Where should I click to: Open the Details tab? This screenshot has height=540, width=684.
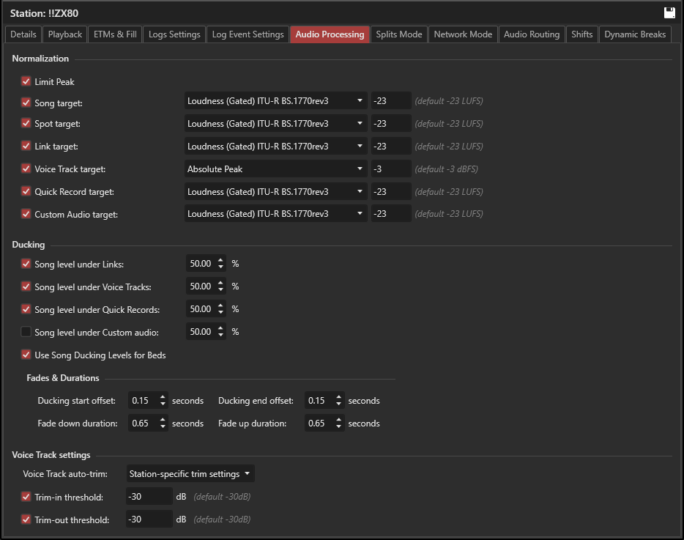tap(23, 34)
